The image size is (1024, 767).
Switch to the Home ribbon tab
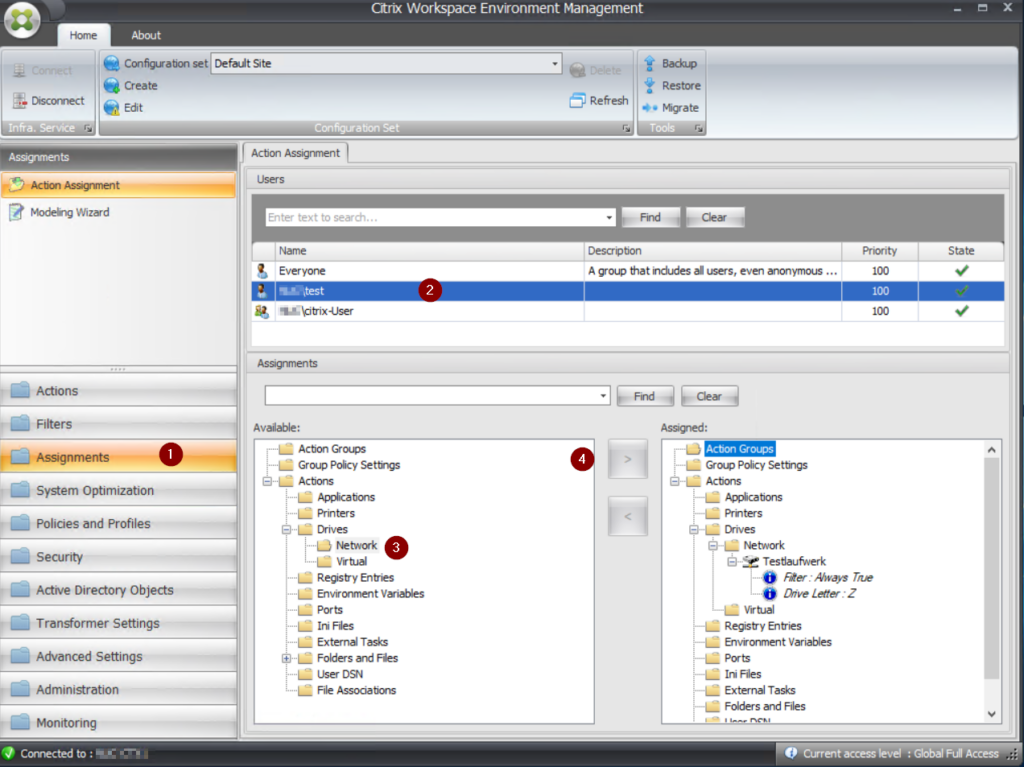[84, 35]
